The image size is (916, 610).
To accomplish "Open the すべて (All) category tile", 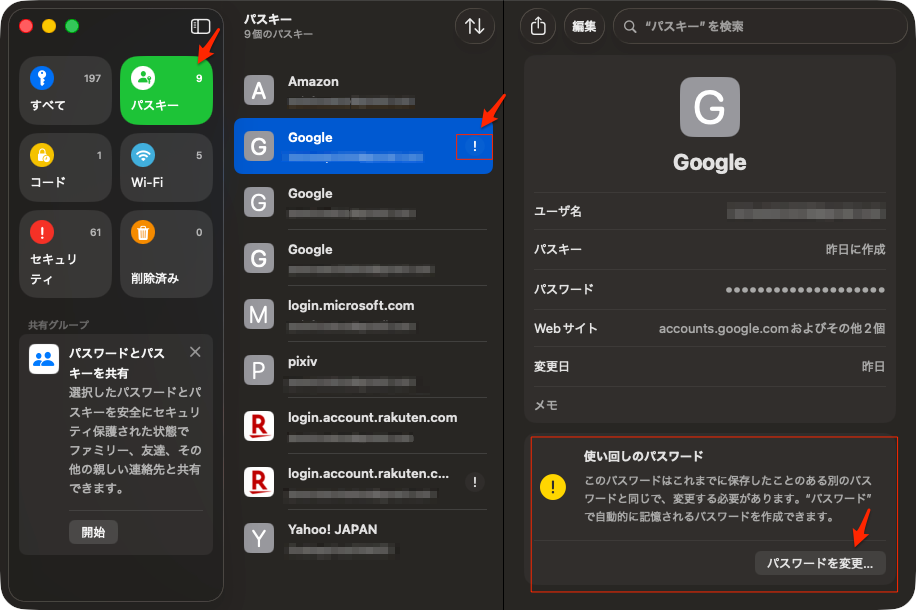I will coord(65,90).
